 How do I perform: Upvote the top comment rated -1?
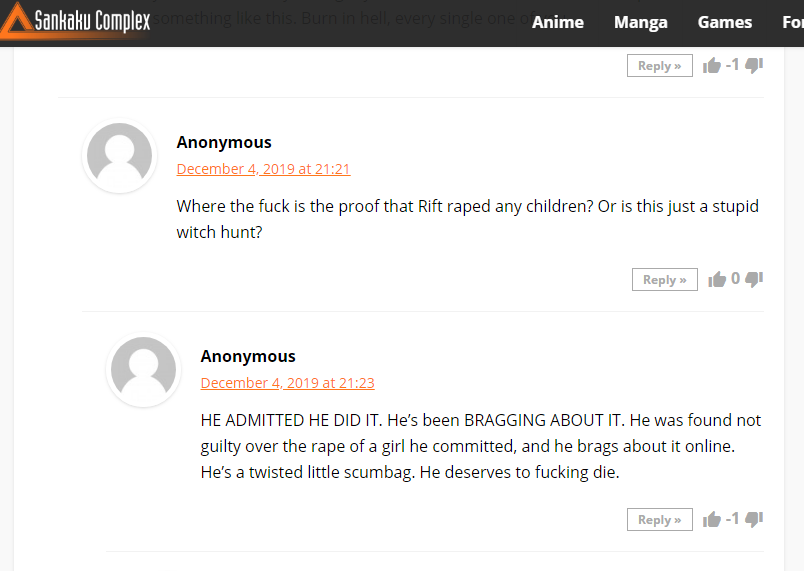click(x=712, y=66)
